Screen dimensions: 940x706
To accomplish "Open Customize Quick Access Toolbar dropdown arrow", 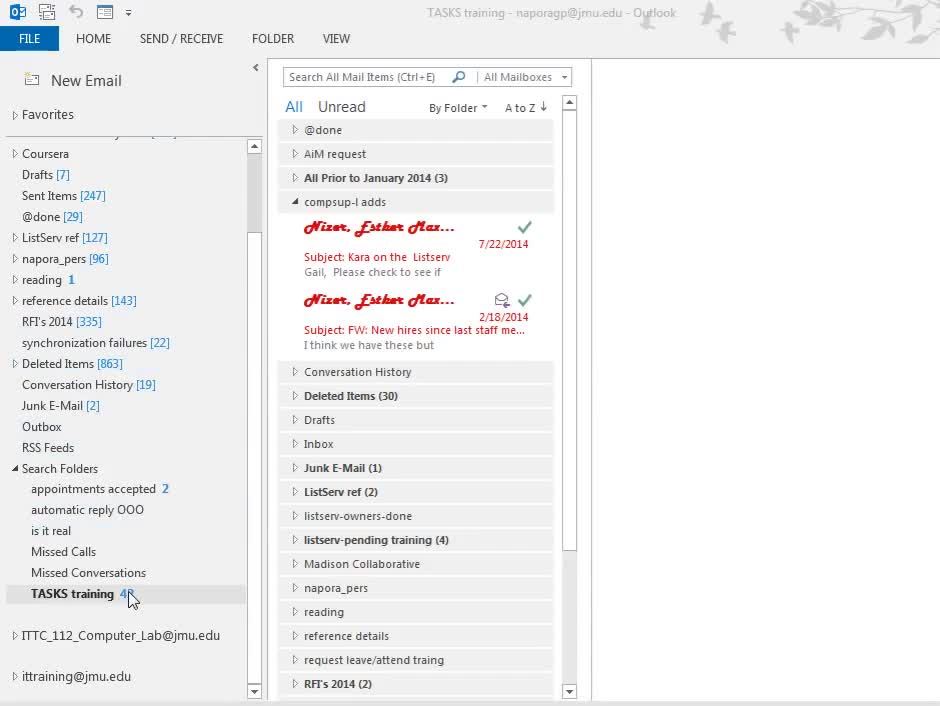I will [128, 12].
